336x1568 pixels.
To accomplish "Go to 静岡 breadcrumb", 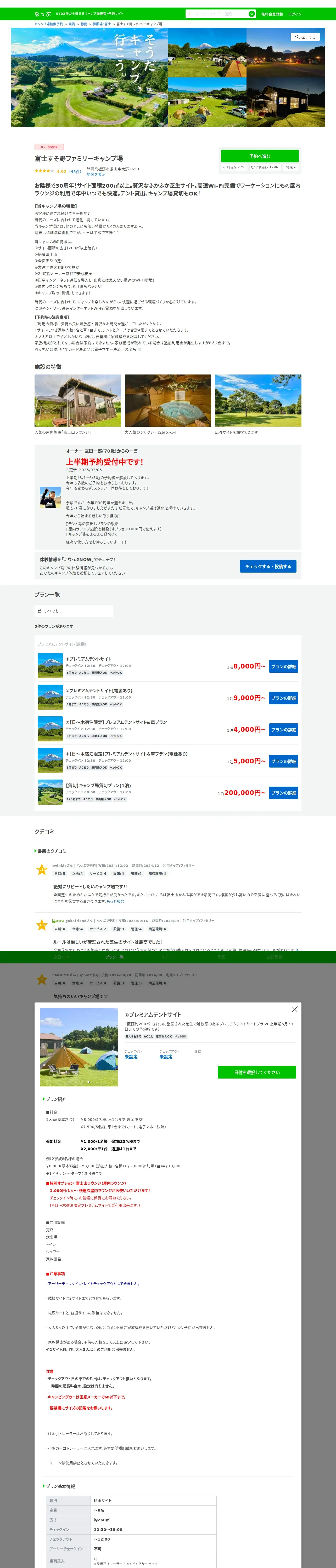I will tap(84, 24).
